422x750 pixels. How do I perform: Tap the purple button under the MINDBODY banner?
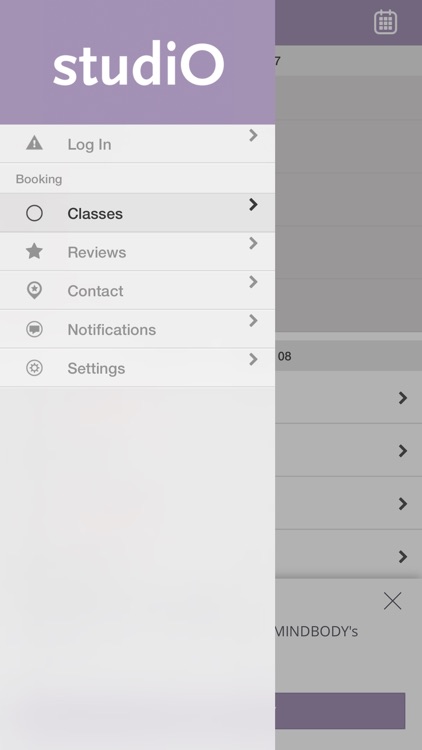pyautogui.click(x=340, y=711)
